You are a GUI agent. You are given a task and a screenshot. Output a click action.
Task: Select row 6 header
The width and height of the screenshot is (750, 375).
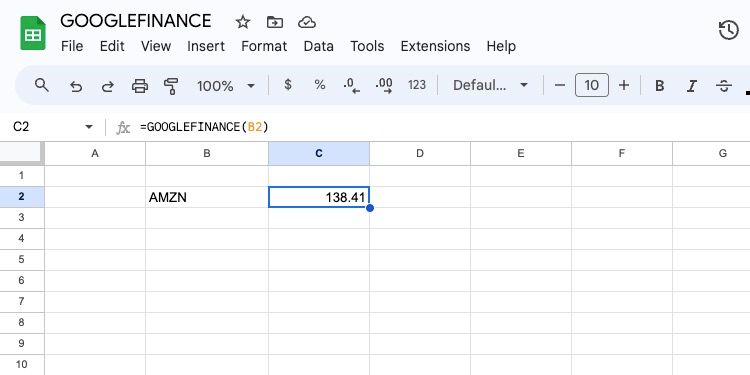point(22,281)
